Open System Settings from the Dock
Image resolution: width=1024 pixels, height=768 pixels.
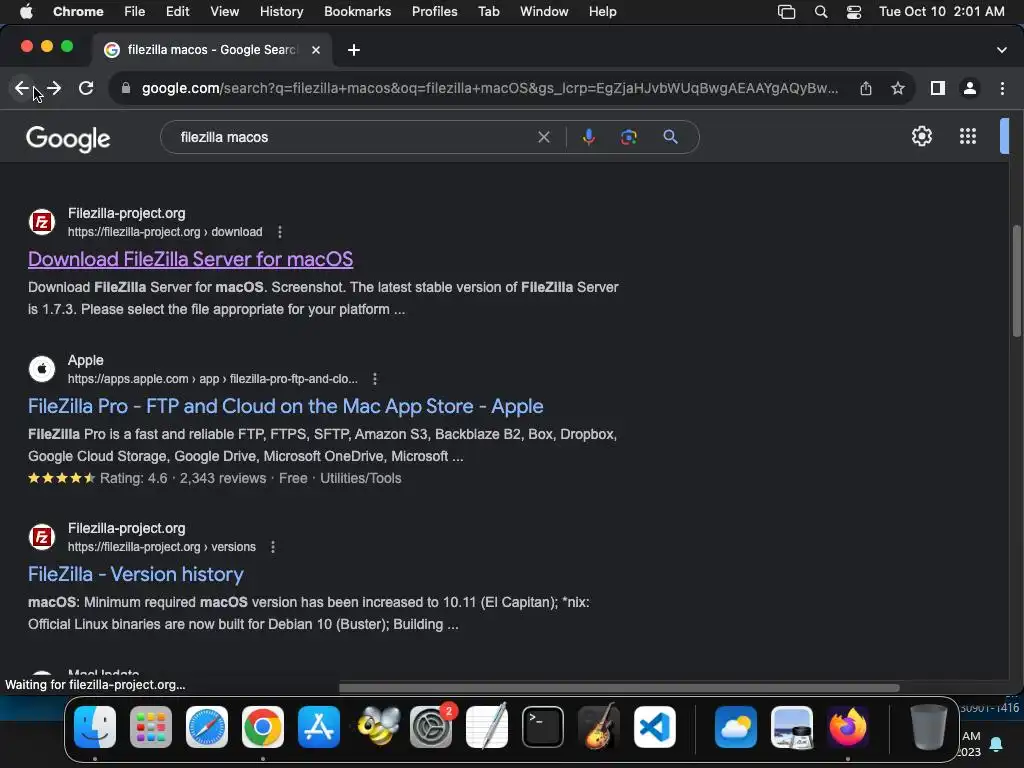coord(431,727)
